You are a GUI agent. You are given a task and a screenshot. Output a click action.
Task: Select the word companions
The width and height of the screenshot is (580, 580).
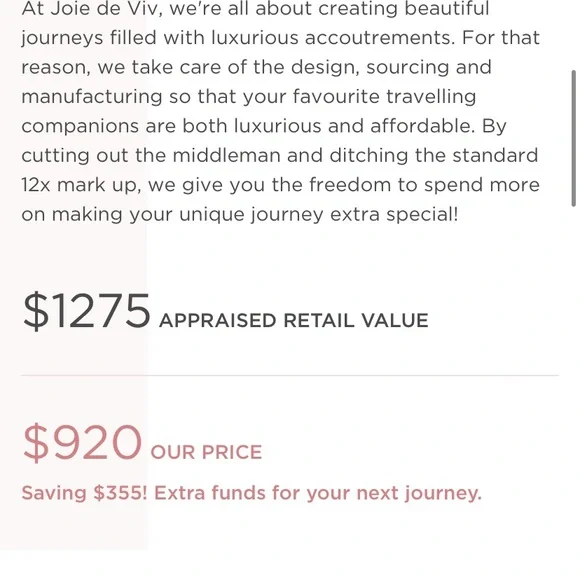pos(80,127)
